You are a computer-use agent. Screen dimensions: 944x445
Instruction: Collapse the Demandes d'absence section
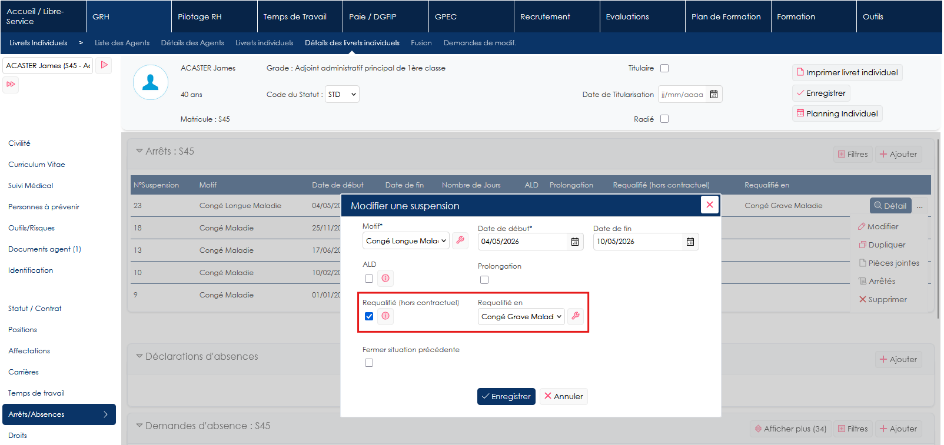[139, 426]
